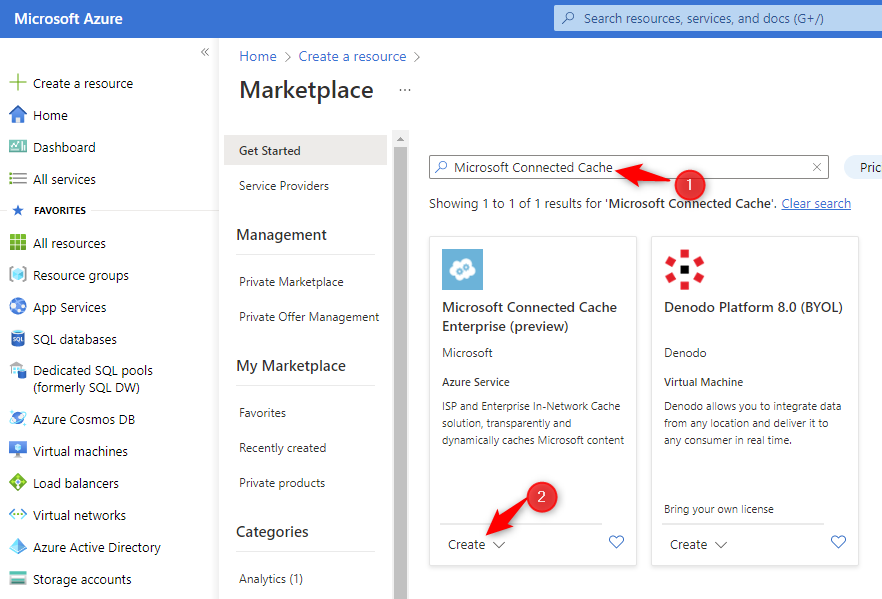Open the Virtual machines sidebar icon
Image resolution: width=882 pixels, height=599 pixels.
click(17, 451)
